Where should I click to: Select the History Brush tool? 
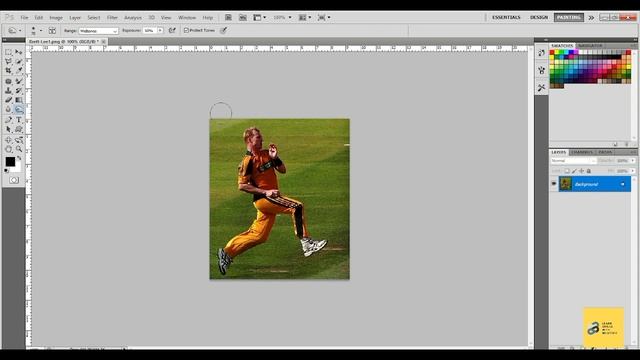tap(19, 91)
